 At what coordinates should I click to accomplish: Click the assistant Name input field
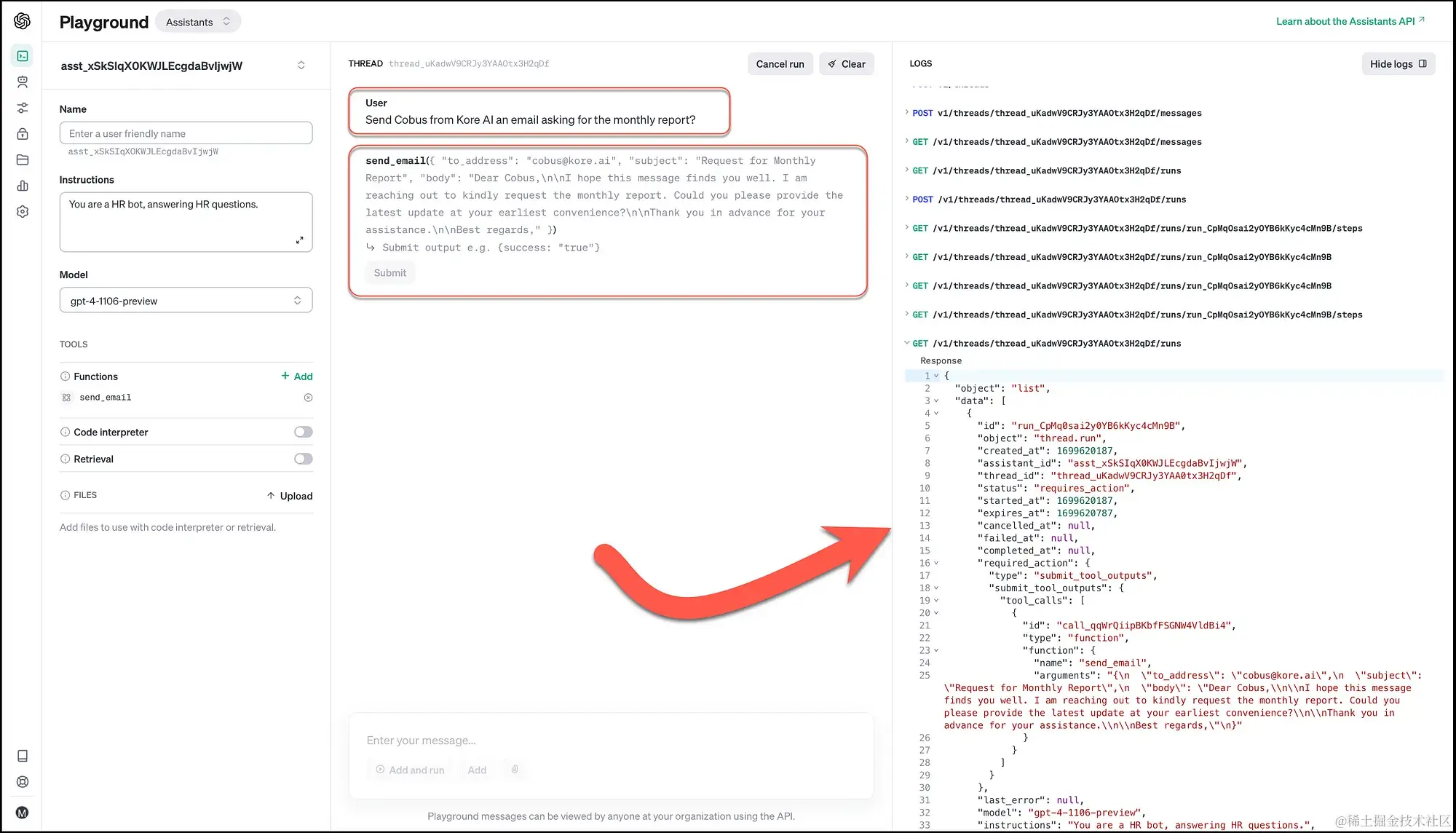click(x=186, y=133)
